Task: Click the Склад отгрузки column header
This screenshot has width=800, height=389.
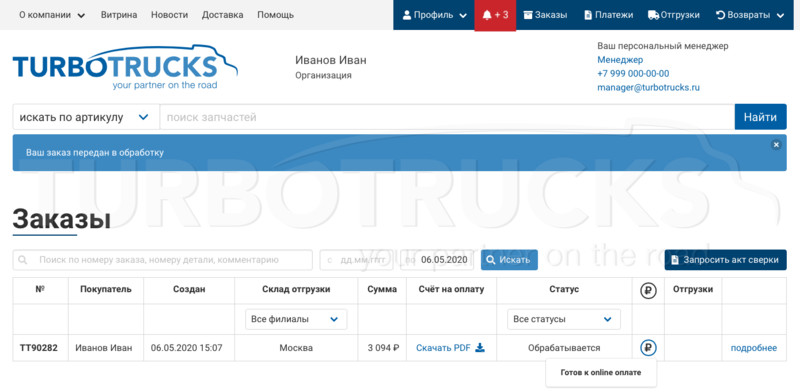Action: tap(296, 289)
